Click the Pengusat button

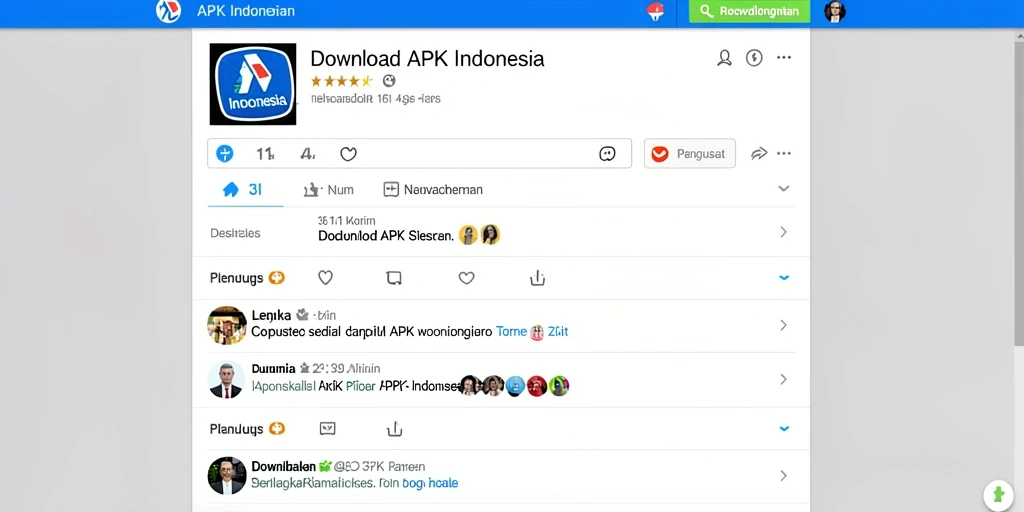[690, 153]
